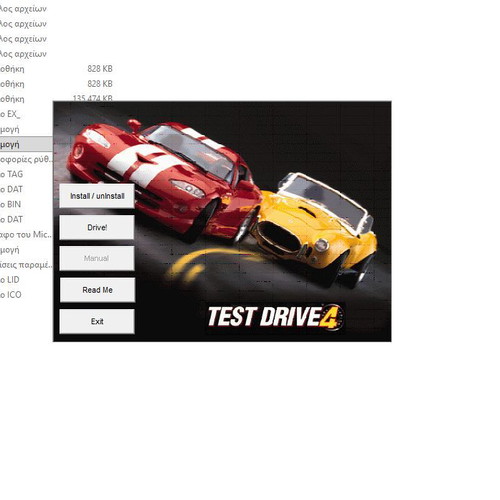Select the row reading 'αφο του Mic..'
This screenshot has width=500, height=500.
[x=26, y=234]
